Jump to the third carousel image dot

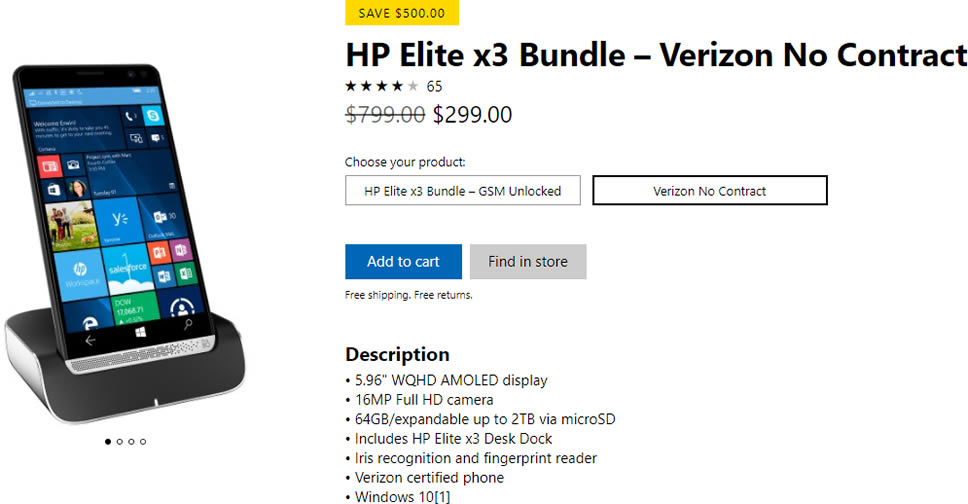pyautogui.click(x=131, y=441)
